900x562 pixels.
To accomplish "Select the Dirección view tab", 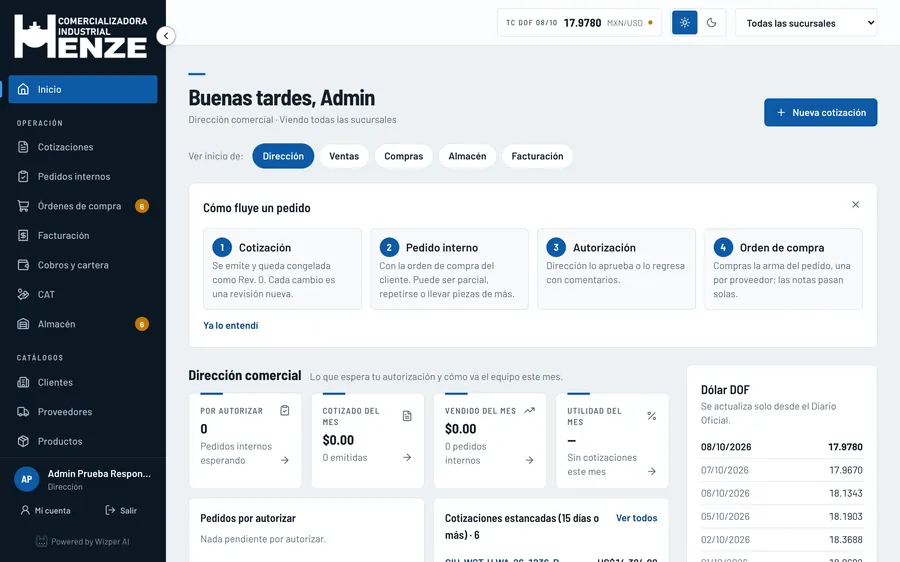I will 283,156.
